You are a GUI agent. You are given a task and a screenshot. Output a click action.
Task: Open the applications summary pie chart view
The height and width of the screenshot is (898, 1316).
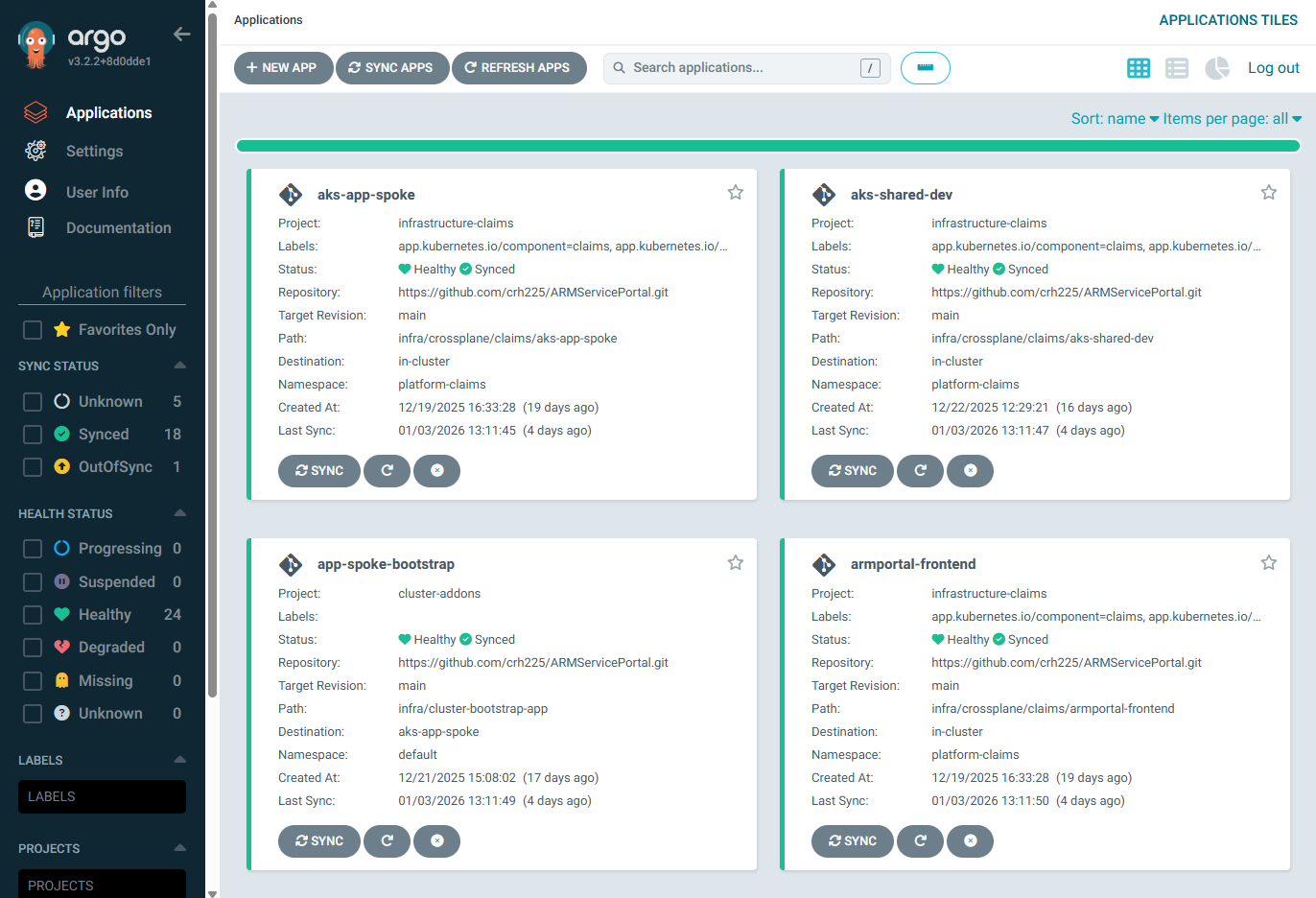[1216, 67]
